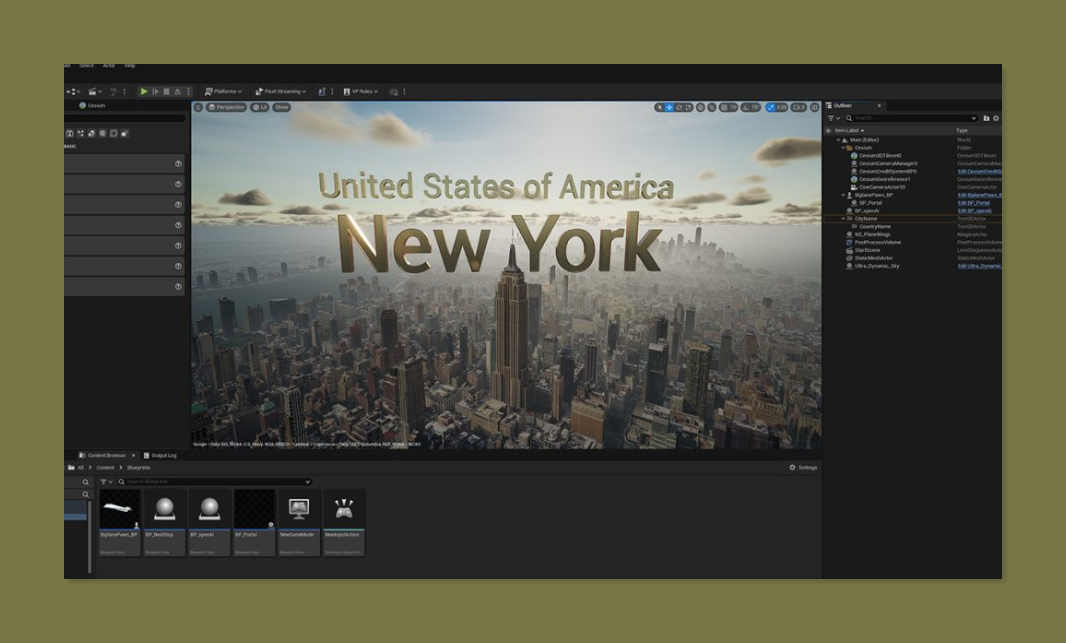
Task: Open the VP Roles dropdown
Action: pos(360,91)
